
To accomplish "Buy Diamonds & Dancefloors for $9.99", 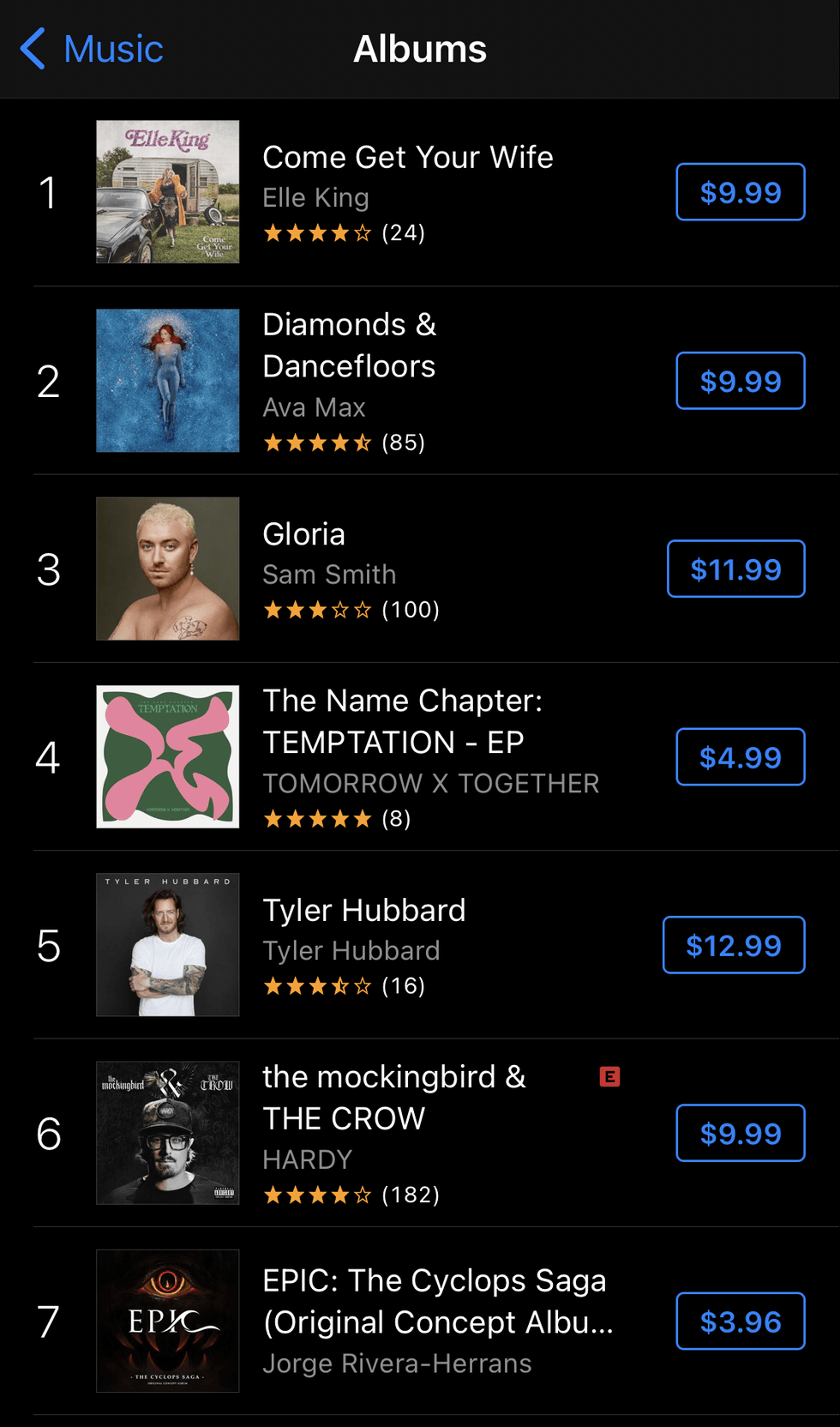I will [x=741, y=381].
